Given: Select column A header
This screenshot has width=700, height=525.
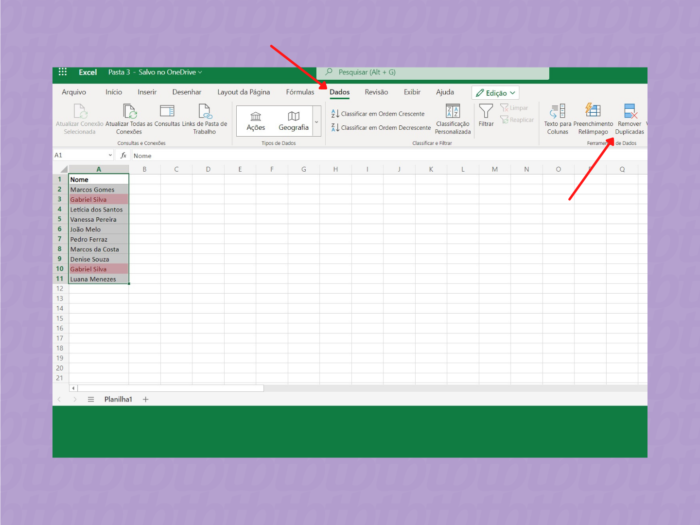Looking at the screenshot, I should click(x=99, y=169).
